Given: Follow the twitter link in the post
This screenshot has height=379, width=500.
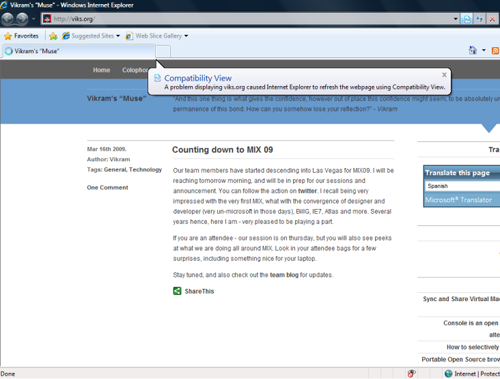Looking at the screenshot, I should 307,191.
